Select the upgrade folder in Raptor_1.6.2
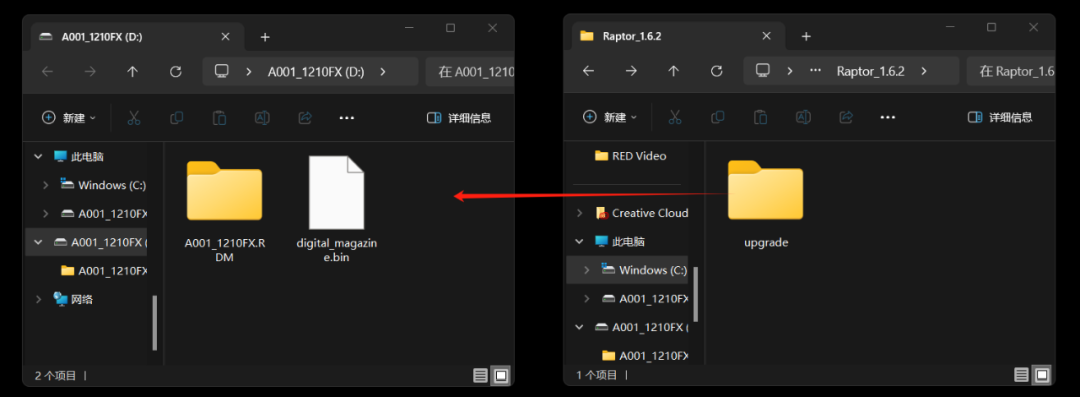The height and width of the screenshot is (397, 1080). pos(766,204)
